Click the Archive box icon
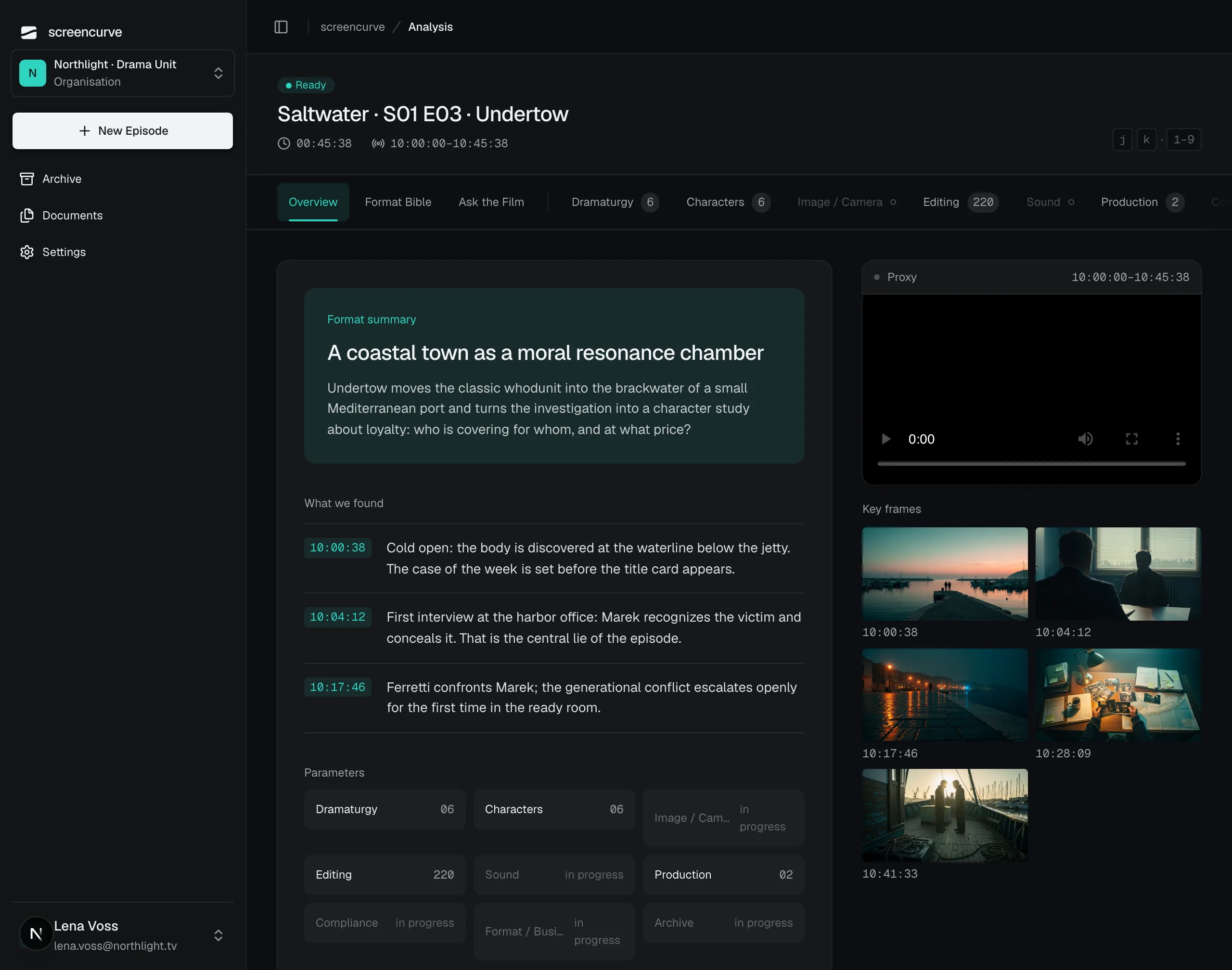The image size is (1232, 970). click(x=26, y=179)
